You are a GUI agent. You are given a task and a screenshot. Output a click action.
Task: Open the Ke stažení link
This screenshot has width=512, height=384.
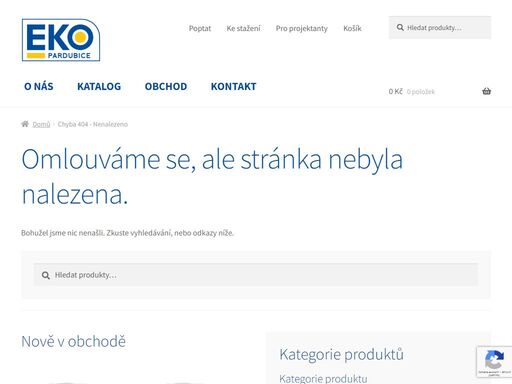(243, 28)
